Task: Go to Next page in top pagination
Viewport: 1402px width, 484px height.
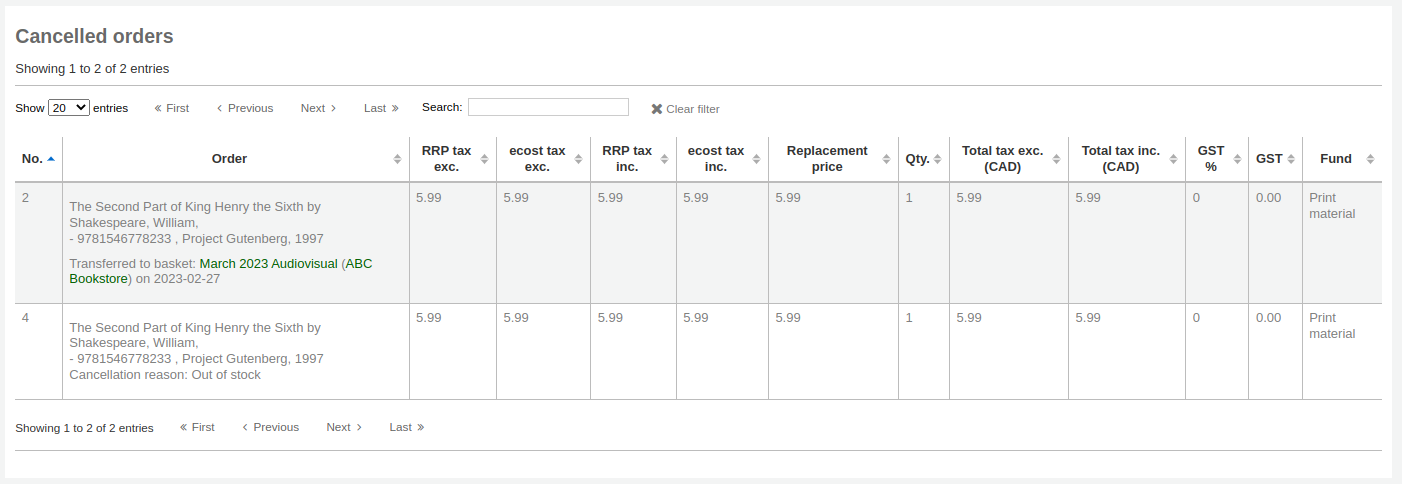Action: [318, 108]
